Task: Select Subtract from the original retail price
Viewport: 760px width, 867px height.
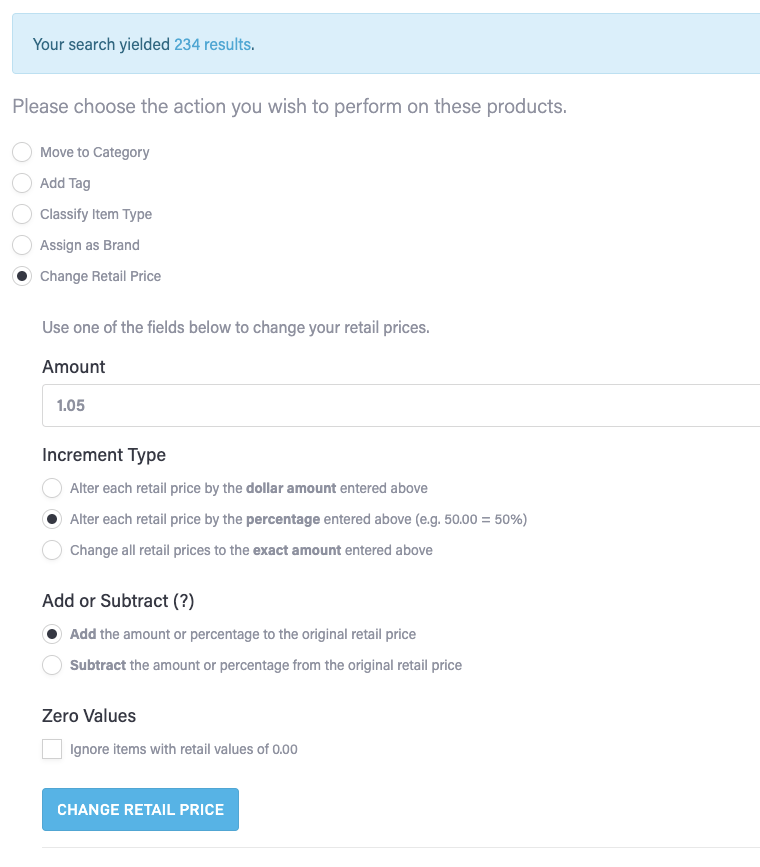Action: coord(52,665)
